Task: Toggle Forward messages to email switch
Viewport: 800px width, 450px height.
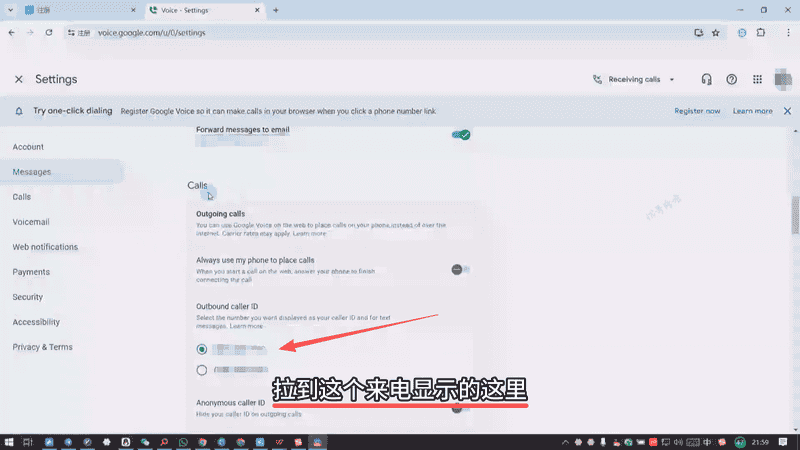Action: [461, 135]
